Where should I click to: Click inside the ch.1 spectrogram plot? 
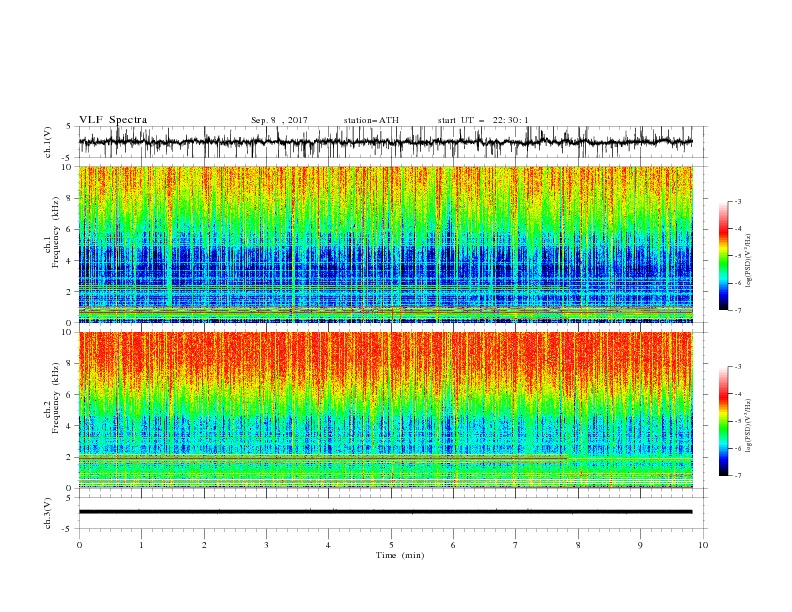pyautogui.click(x=386, y=244)
